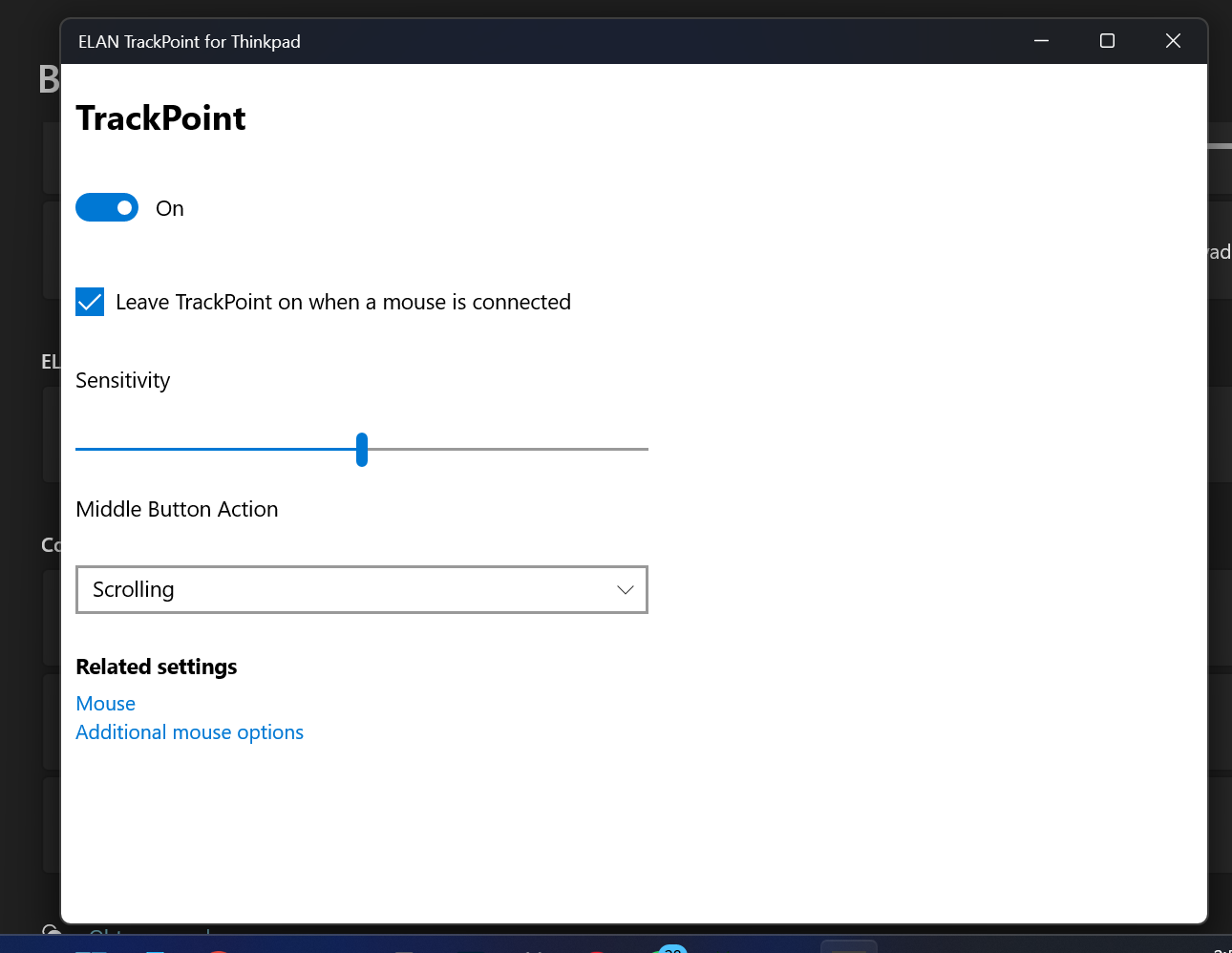Click the title bar of the ELAN TrackPoint window
1232x953 pixels.
pos(573,41)
